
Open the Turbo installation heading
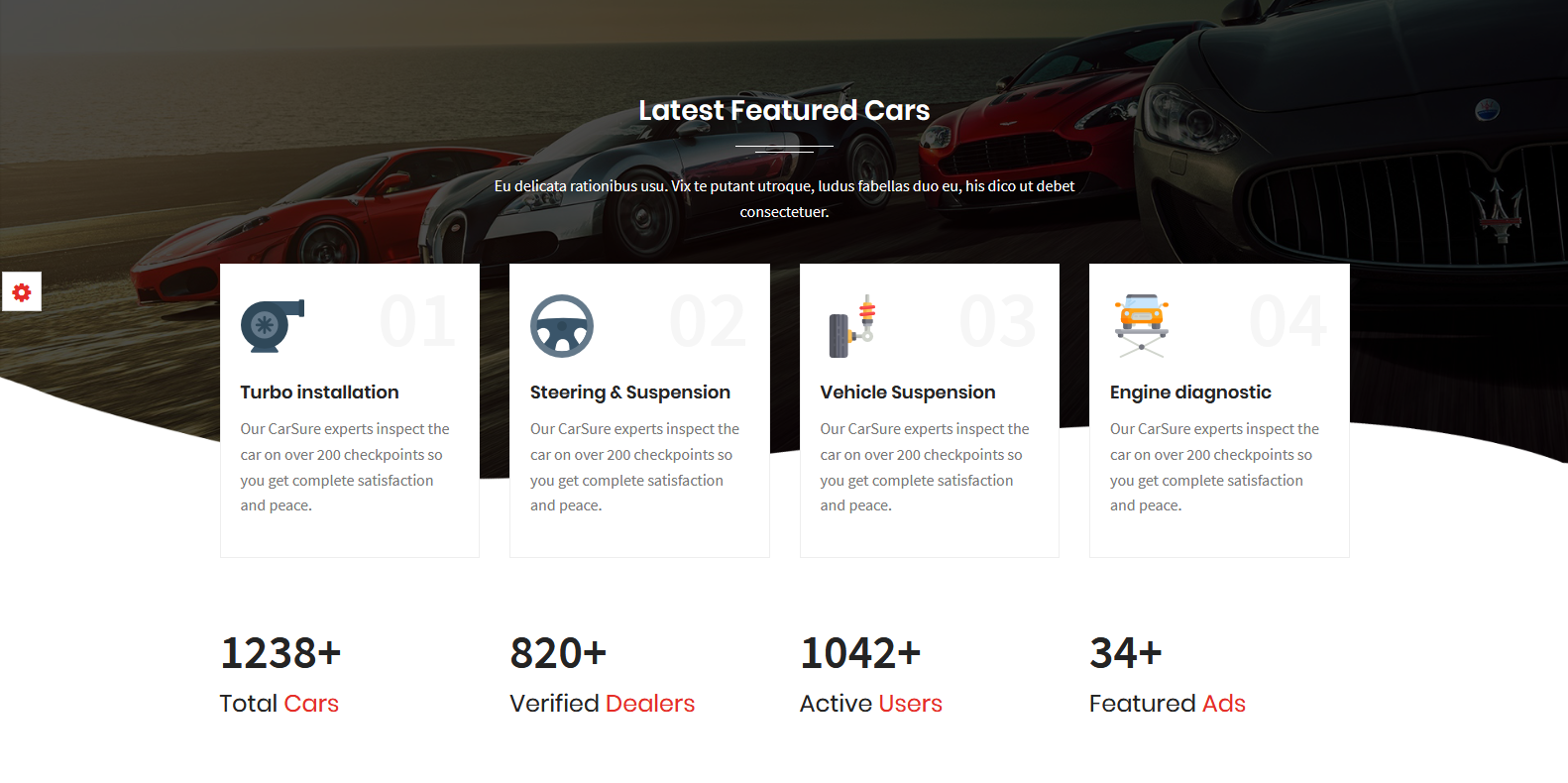319,392
